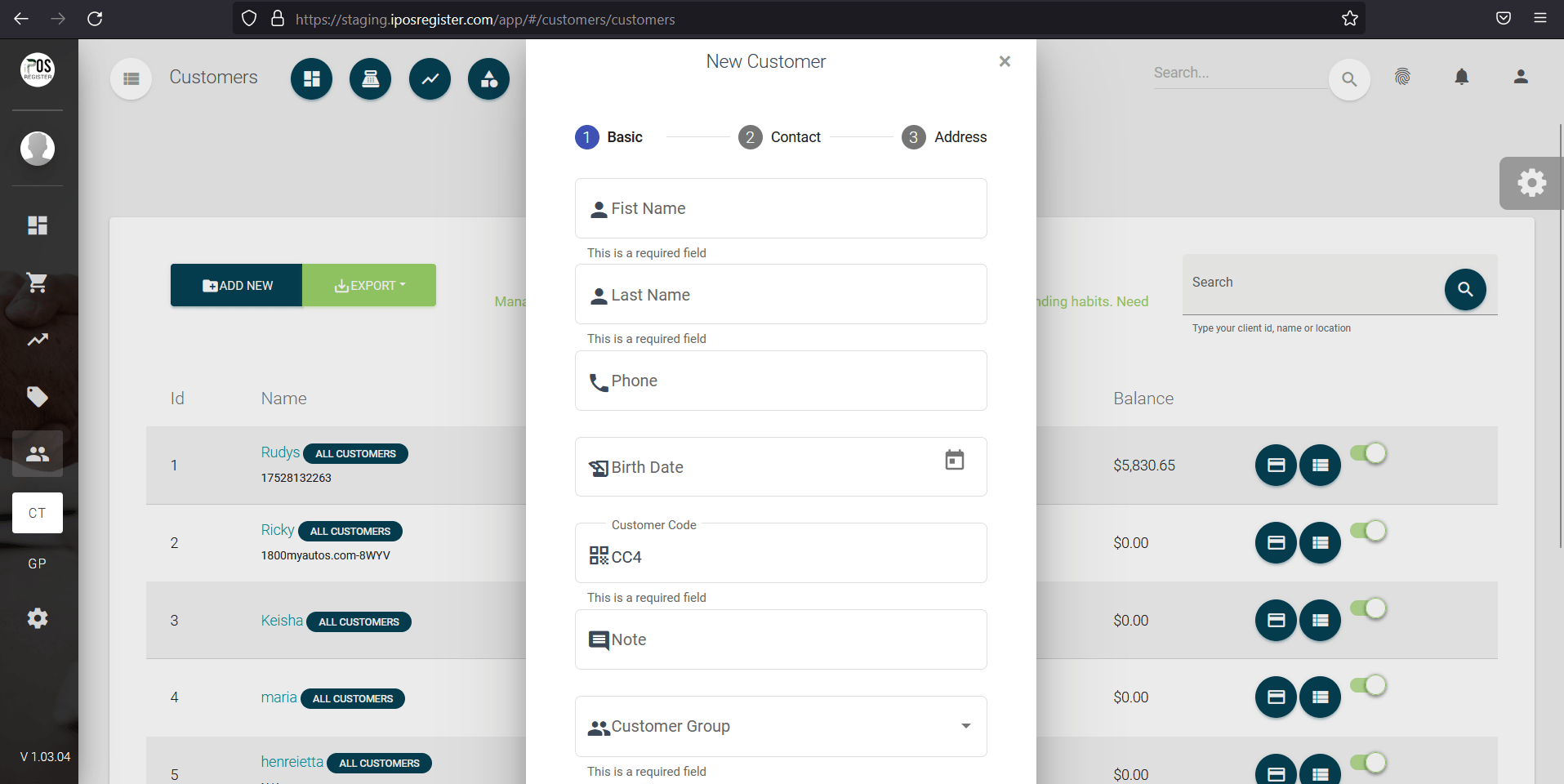1564x784 pixels.
Task: Click the floating settings gear on right edge
Action: click(x=1531, y=183)
